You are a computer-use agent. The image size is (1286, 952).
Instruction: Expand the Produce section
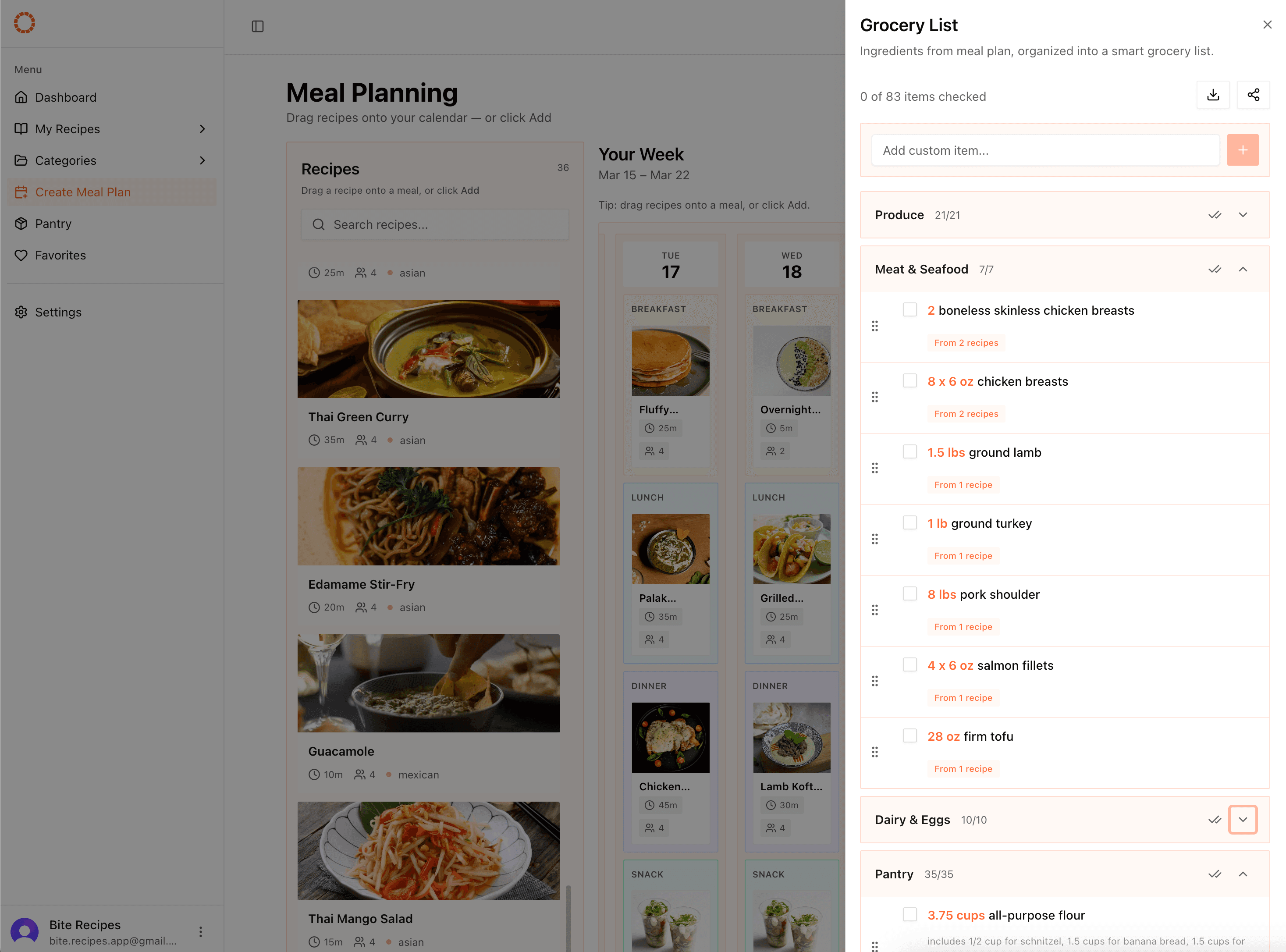click(1242, 215)
